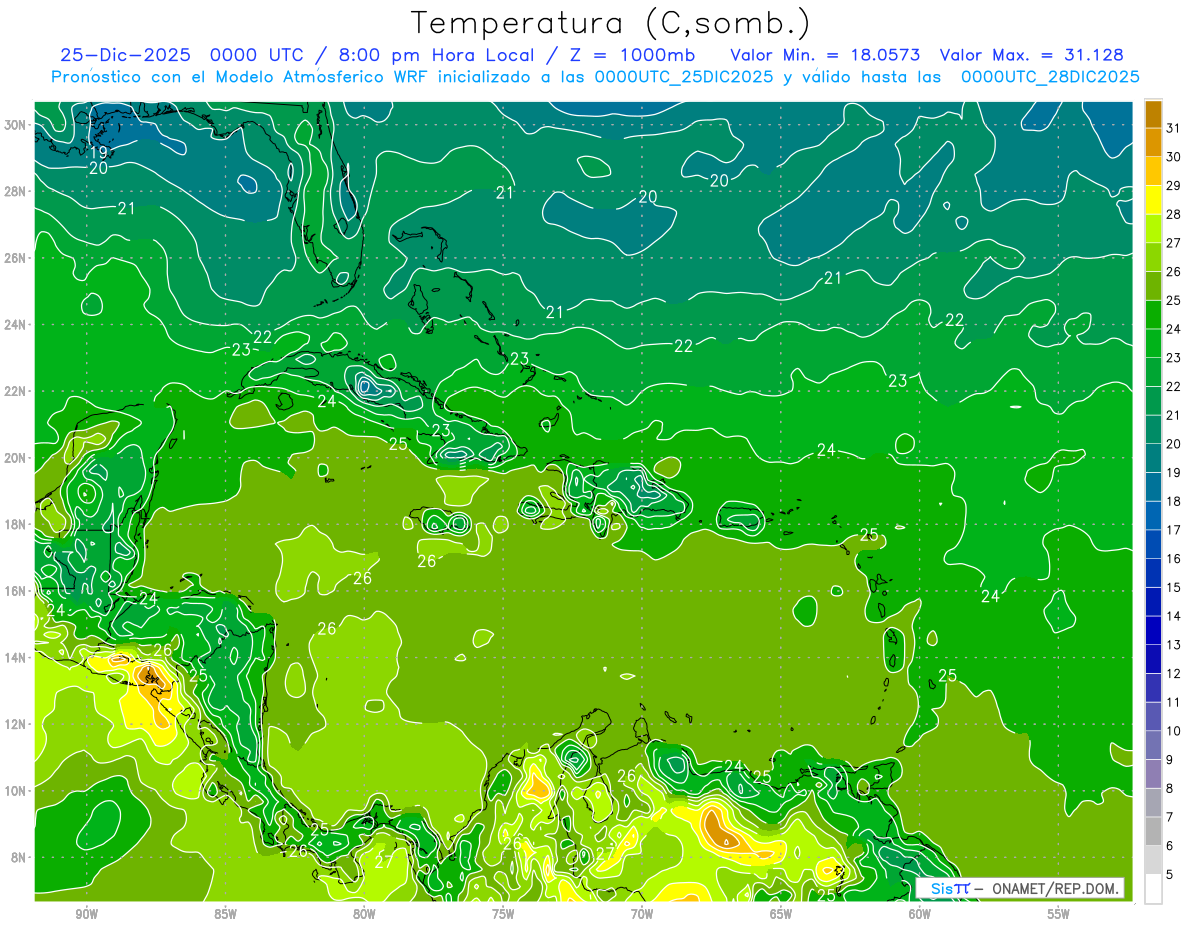Click the 55W longitude label

tap(1059, 914)
